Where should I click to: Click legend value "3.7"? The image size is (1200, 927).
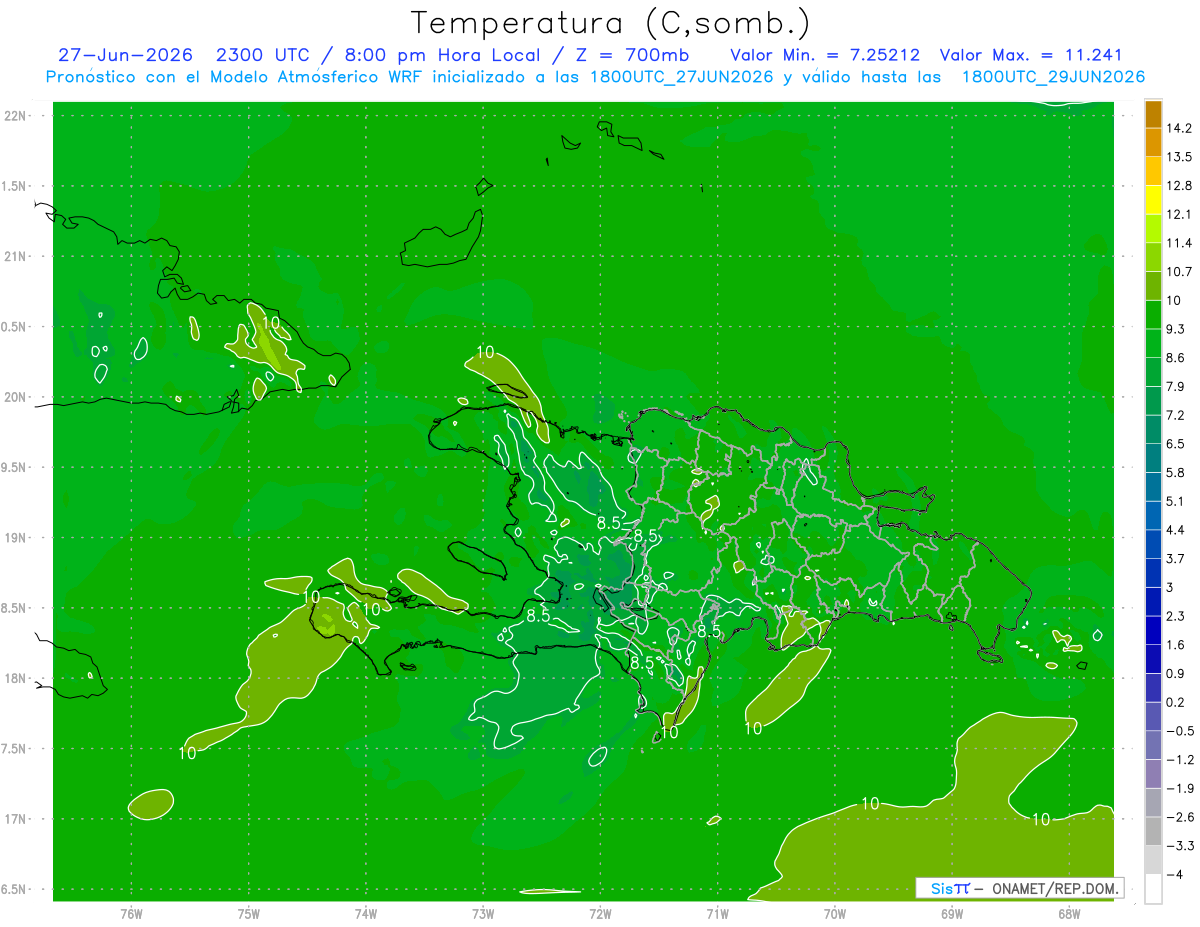tap(1177, 558)
